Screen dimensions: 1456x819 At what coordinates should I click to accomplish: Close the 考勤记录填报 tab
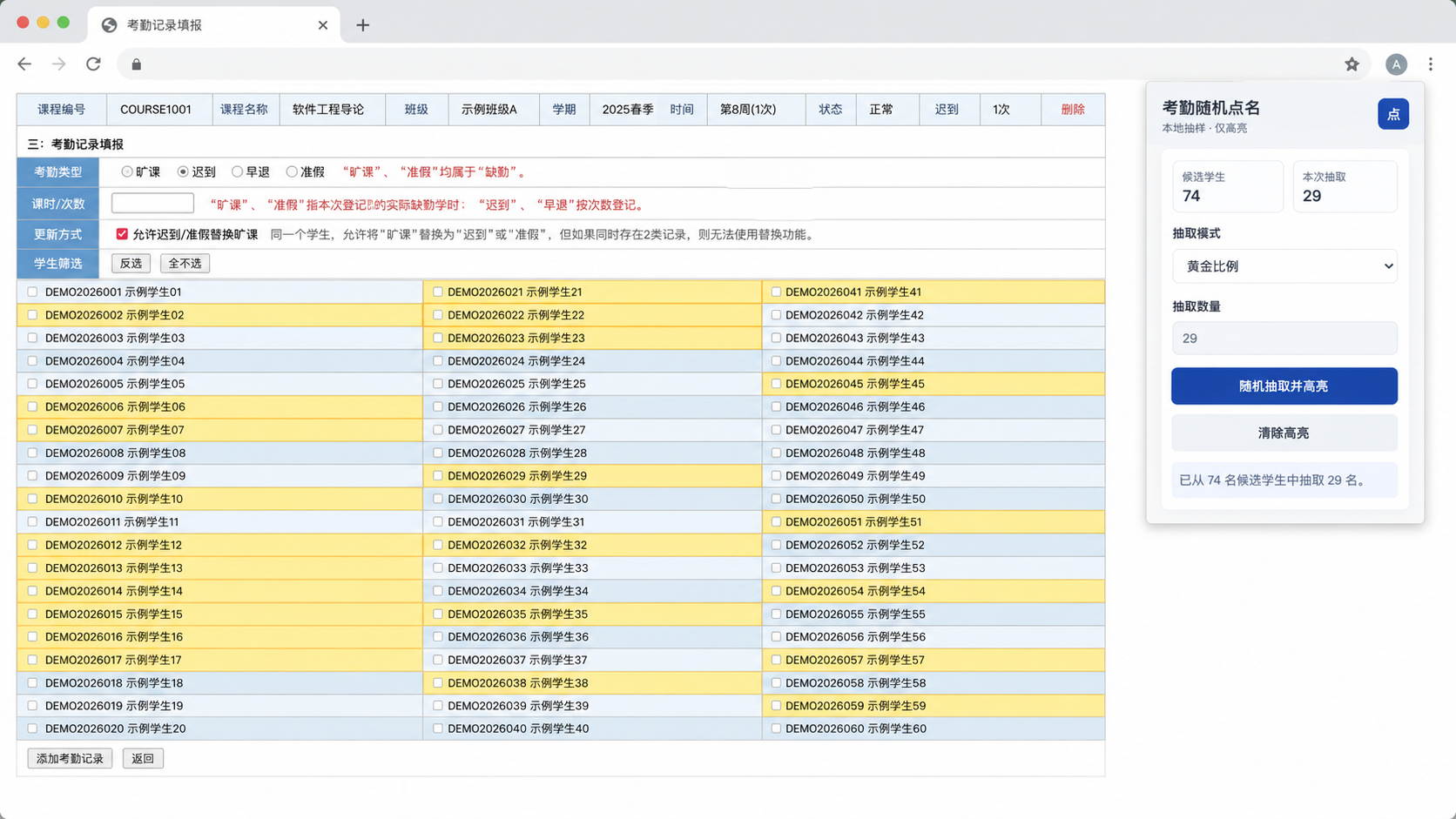click(323, 25)
